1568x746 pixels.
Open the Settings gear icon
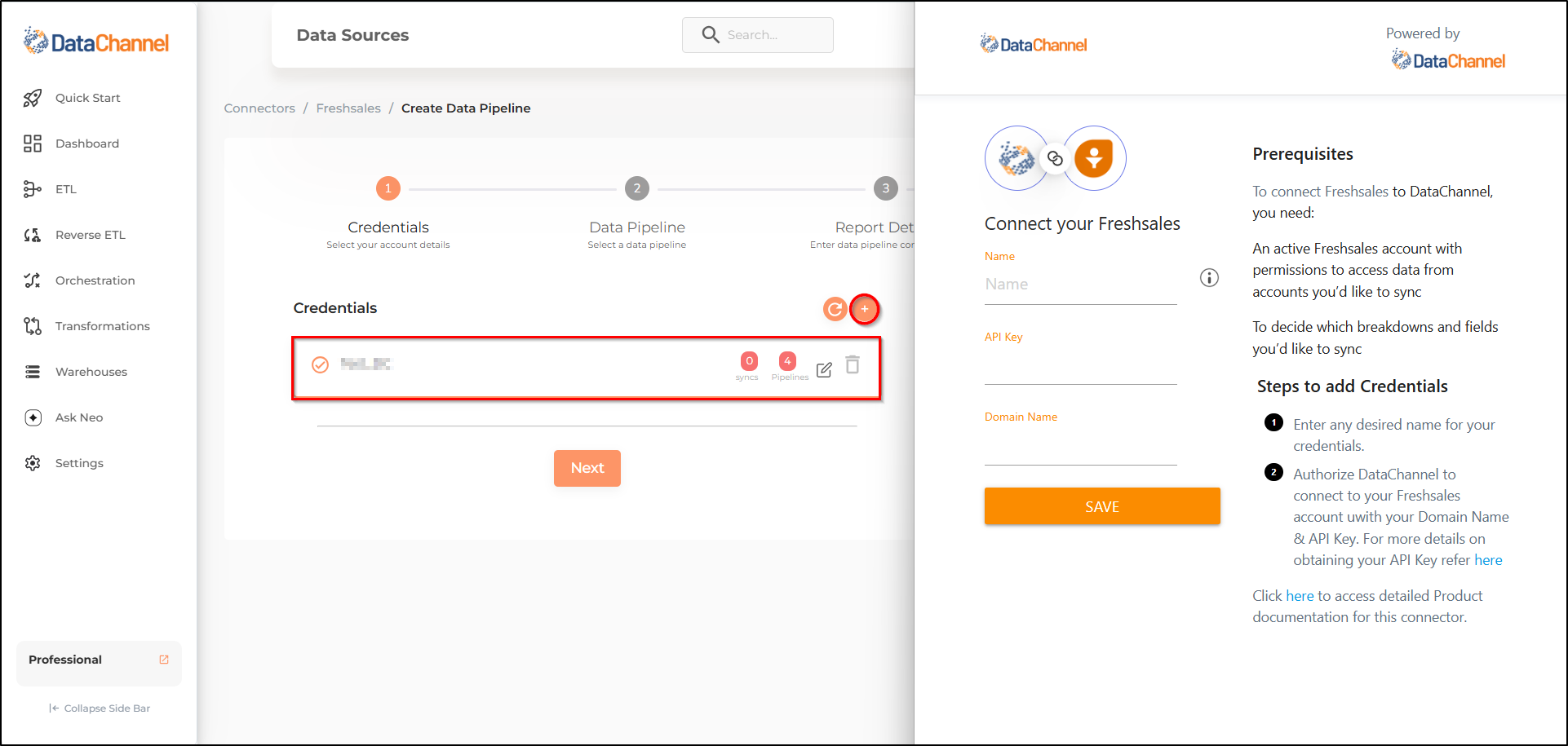[33, 463]
